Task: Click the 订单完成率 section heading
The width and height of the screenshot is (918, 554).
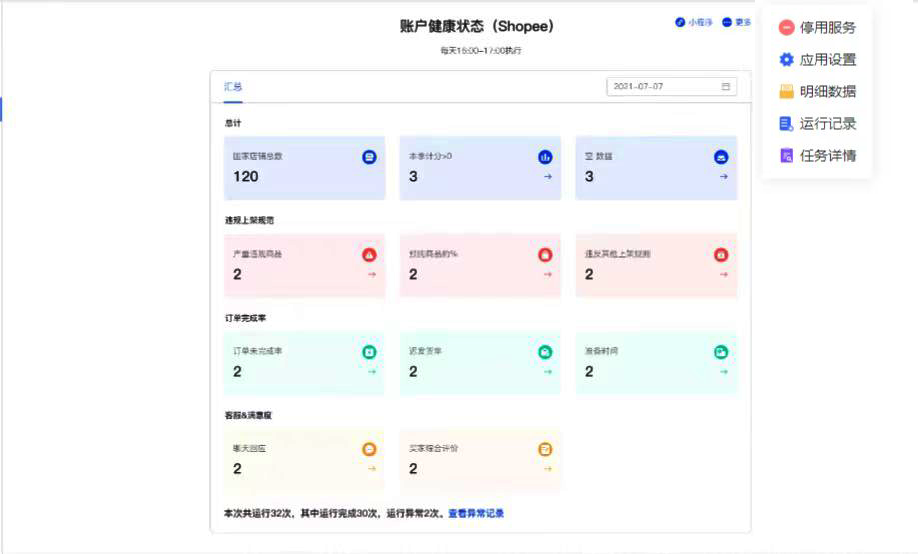Action: [245, 318]
